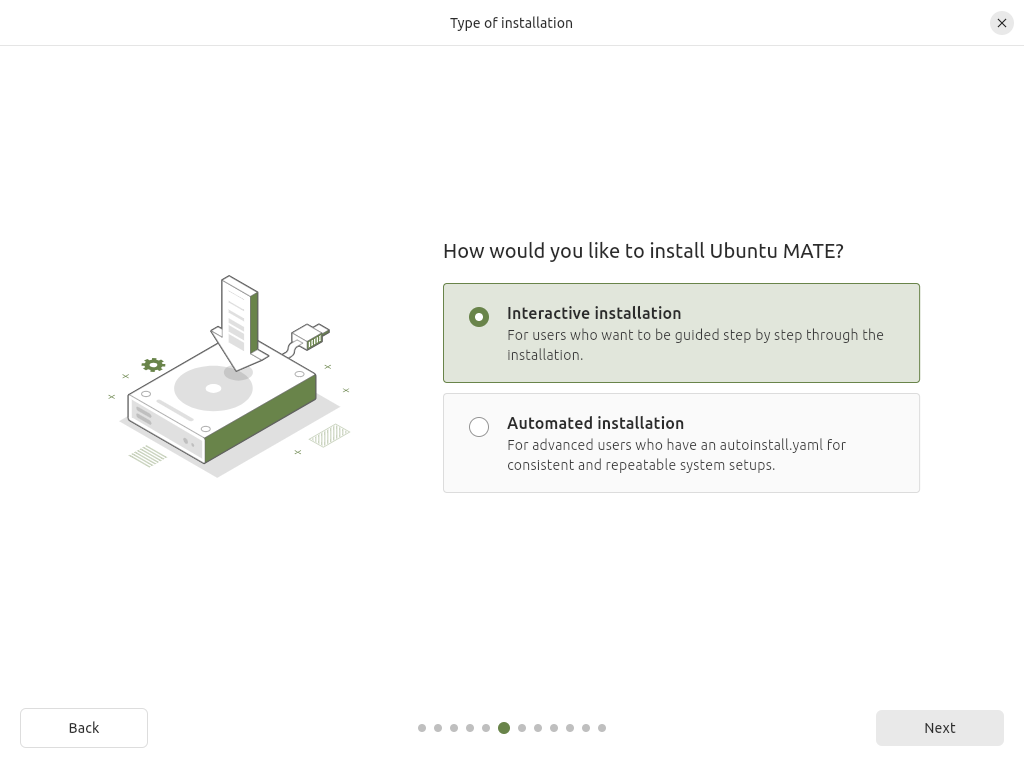Screen dimensions: 1024x768
Task: Click the green gear icon in the illustration
Action: (153, 365)
